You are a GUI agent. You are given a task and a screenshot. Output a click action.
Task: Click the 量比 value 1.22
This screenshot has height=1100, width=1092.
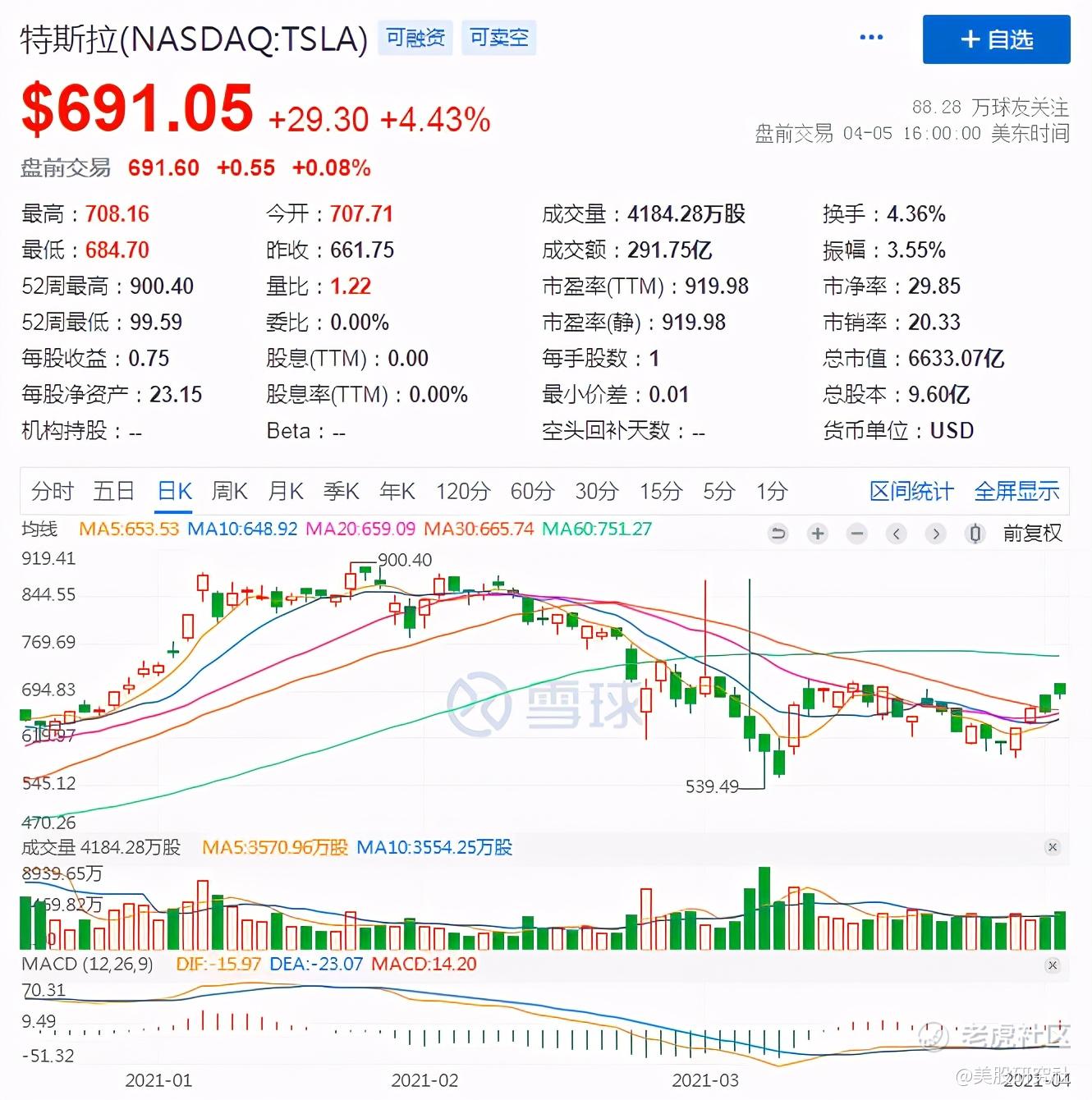[x=351, y=286]
